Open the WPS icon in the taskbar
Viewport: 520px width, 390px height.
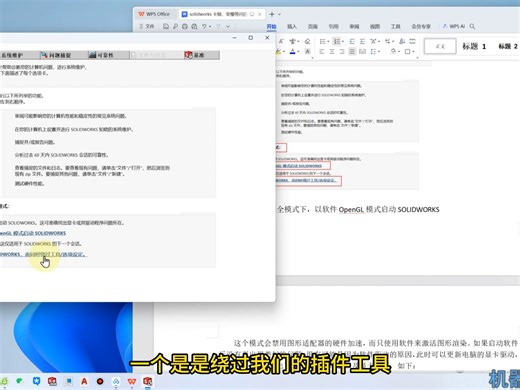click(x=132, y=381)
